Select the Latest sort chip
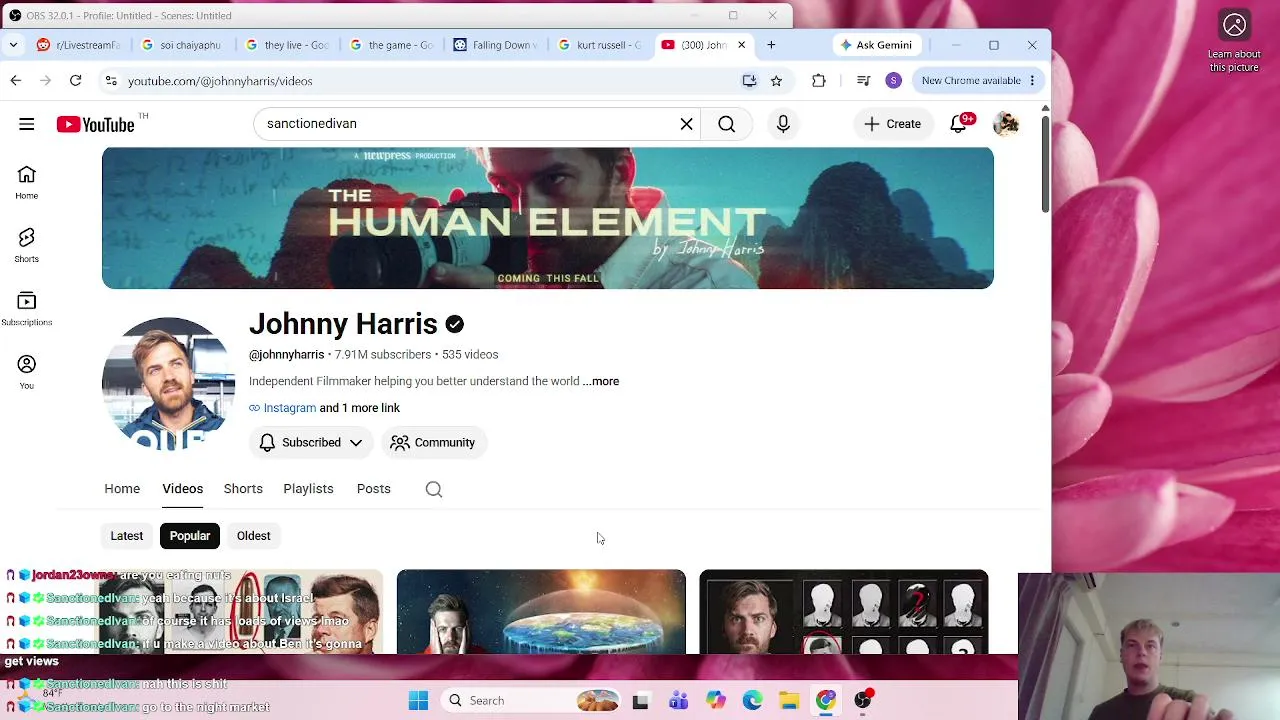 click(127, 536)
